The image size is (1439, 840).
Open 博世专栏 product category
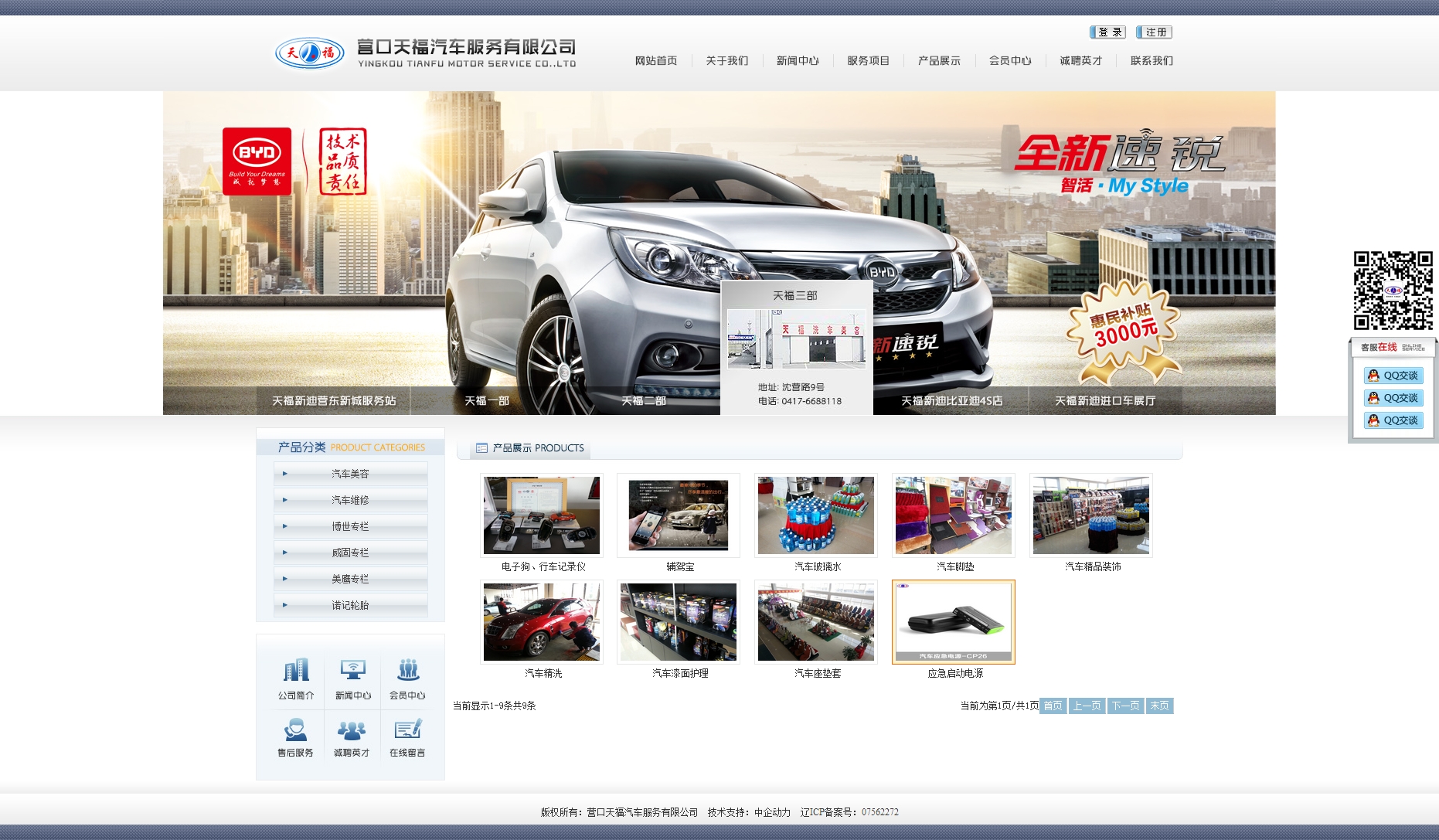click(351, 526)
